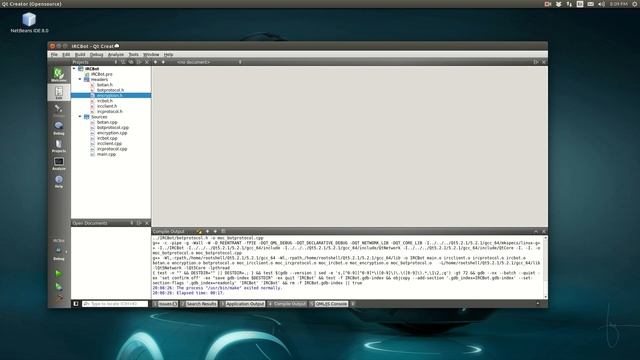Viewport: 640px width, 360px height.
Task: Open the Tools menu
Action: (x=133, y=54)
